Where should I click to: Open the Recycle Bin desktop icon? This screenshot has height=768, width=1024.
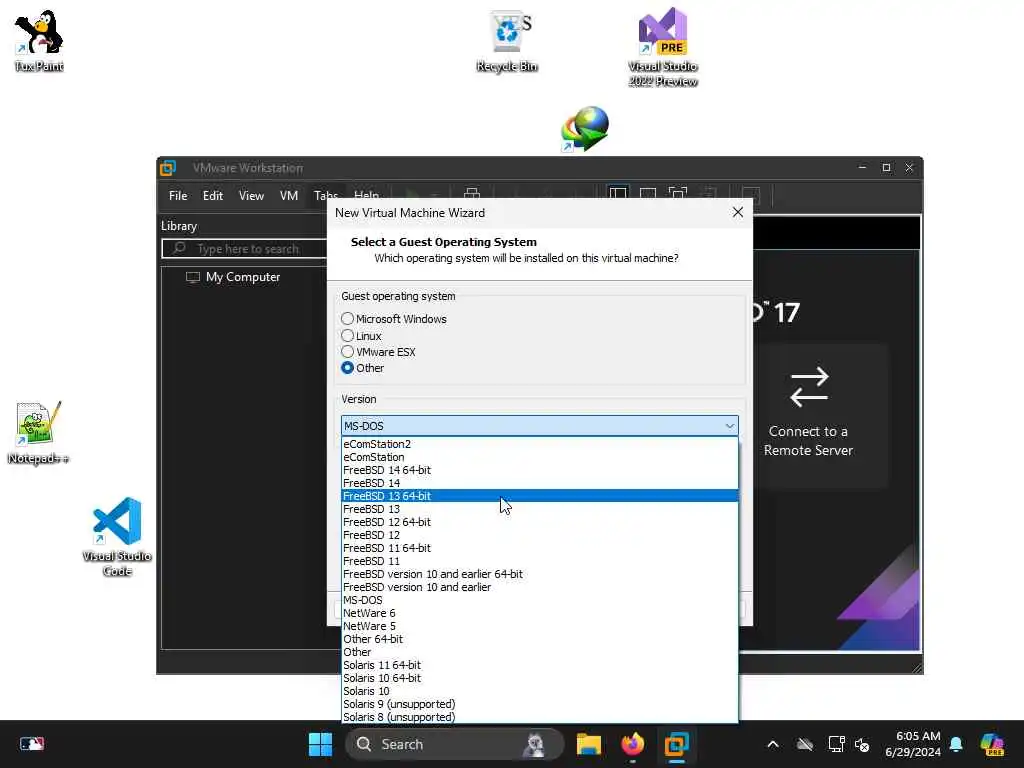[x=507, y=40]
